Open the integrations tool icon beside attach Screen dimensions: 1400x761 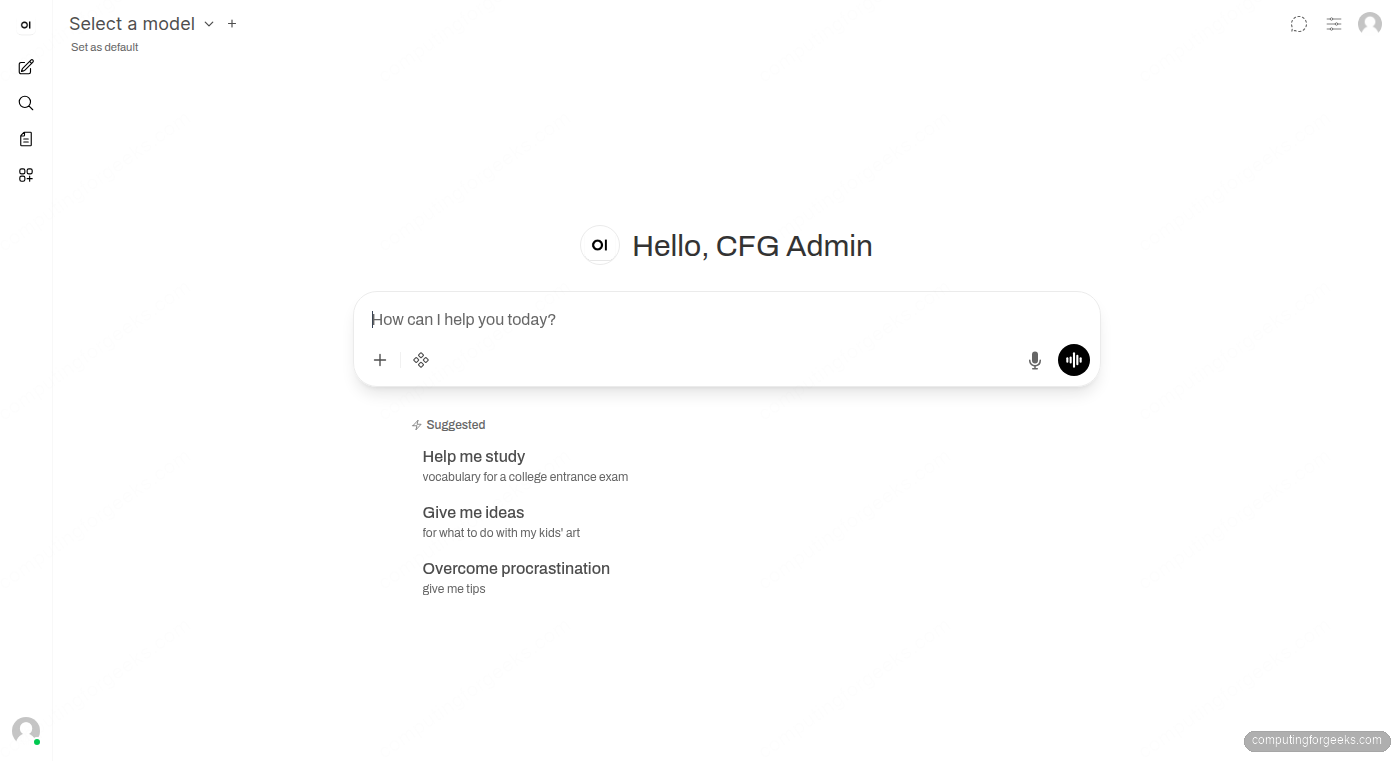tap(421, 359)
